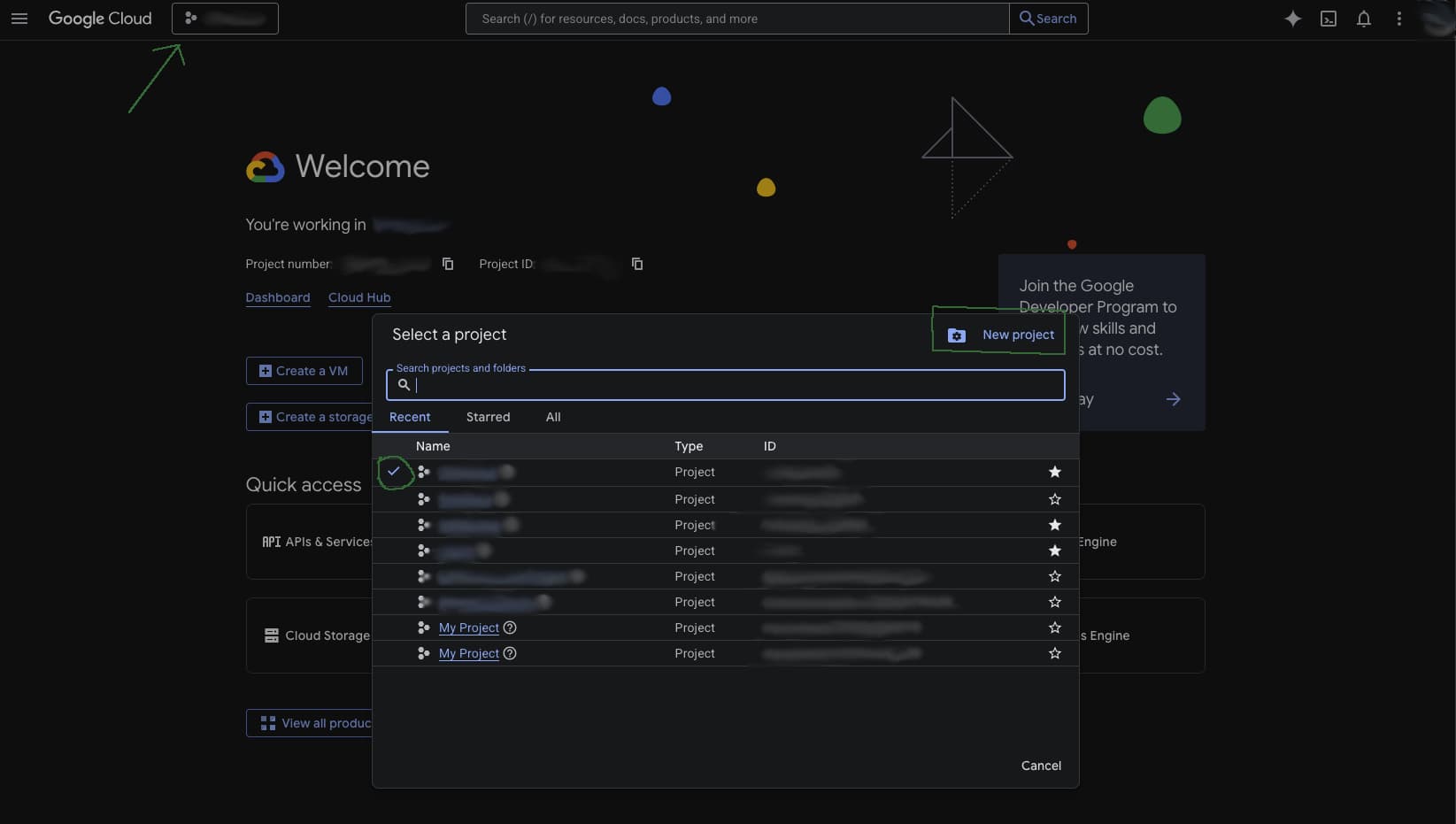
Task: Click View all products button
Action: pyautogui.click(x=310, y=723)
